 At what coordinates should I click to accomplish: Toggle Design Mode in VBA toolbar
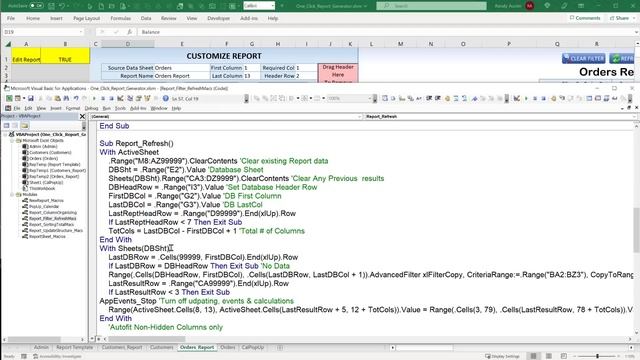[x=120, y=98]
